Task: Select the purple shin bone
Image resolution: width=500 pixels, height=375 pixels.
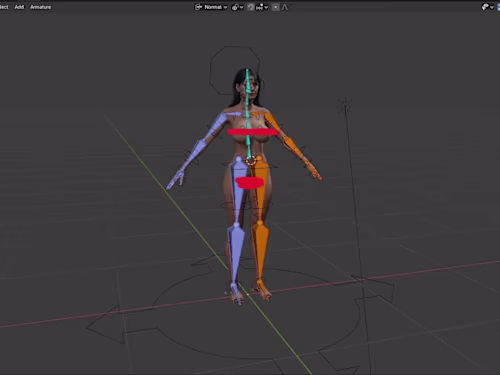Action: [x=235, y=253]
